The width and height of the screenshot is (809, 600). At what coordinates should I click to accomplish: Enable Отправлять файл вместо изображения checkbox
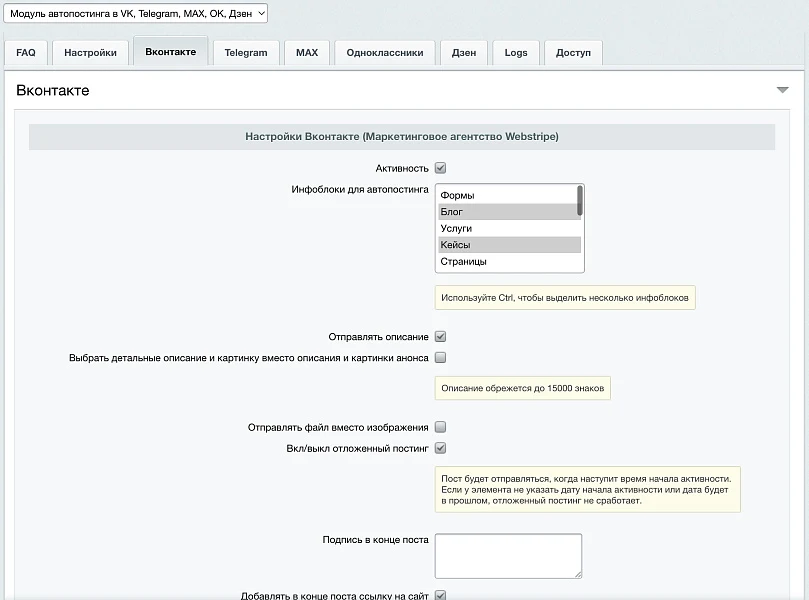tap(441, 427)
